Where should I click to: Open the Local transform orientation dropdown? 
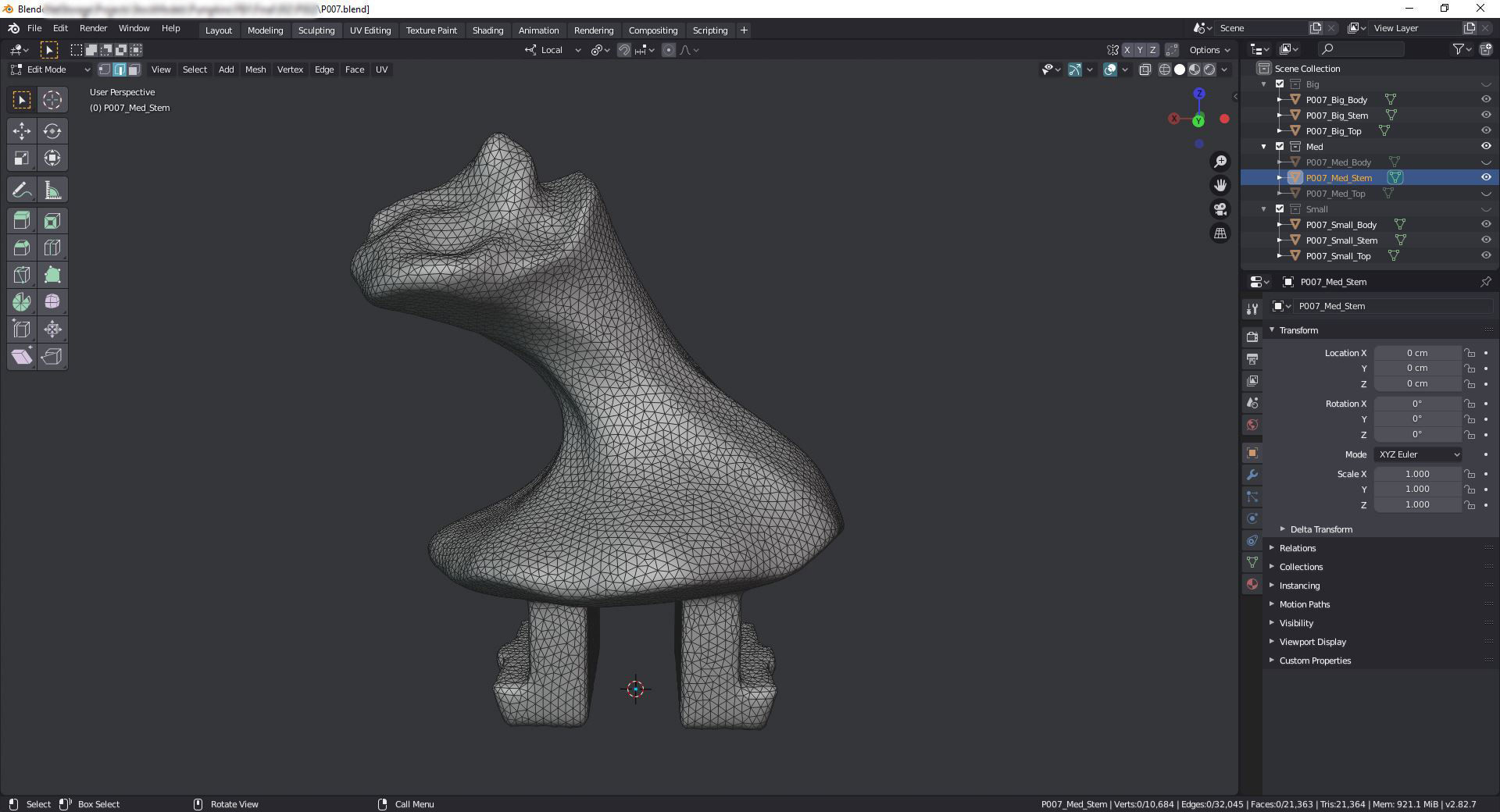tap(553, 50)
